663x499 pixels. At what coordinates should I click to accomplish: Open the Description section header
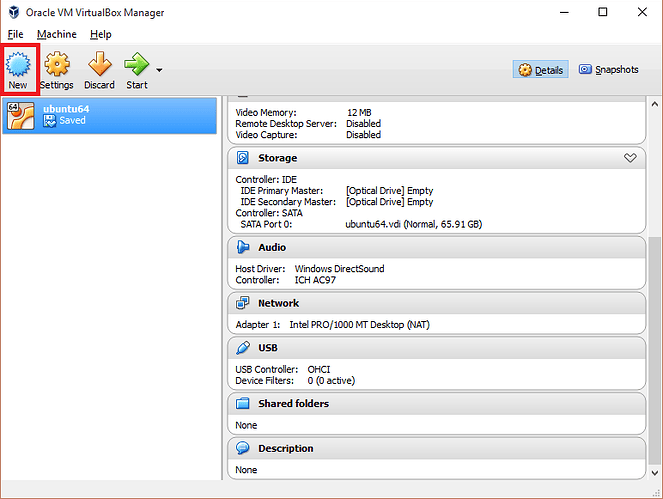436,449
